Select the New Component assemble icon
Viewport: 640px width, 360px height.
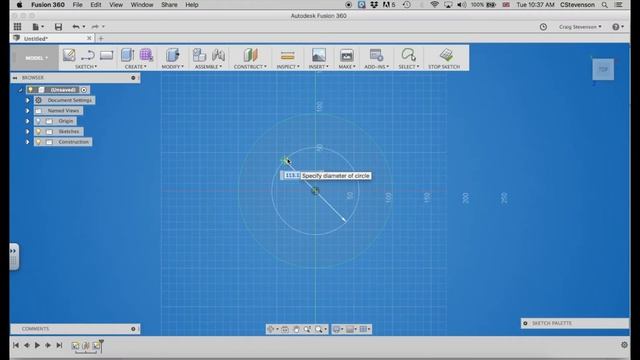199,55
